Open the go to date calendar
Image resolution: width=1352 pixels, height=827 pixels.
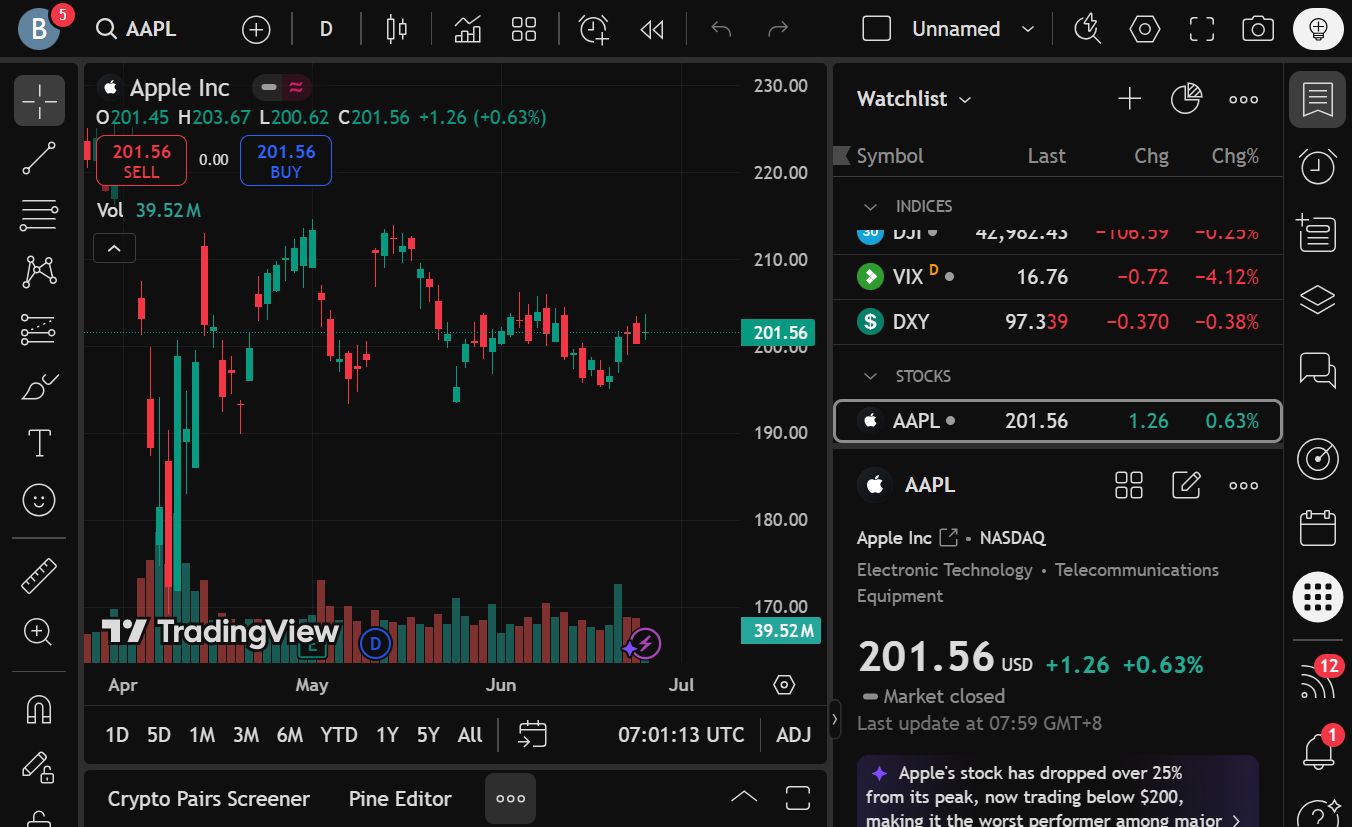[x=532, y=735]
